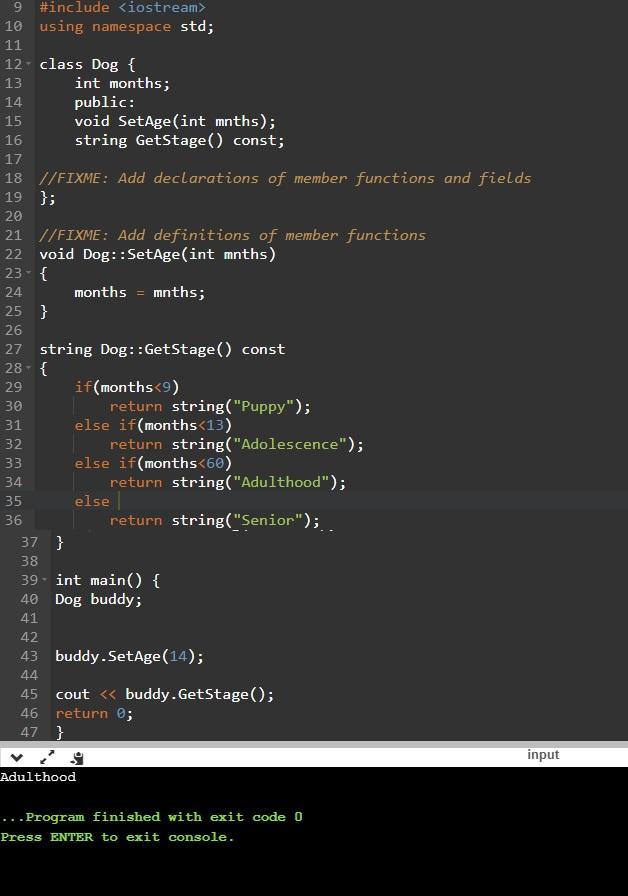This screenshot has width=628, height=896.
Task: Place cursor on '#include <iostream>' line
Action: pos(122,7)
